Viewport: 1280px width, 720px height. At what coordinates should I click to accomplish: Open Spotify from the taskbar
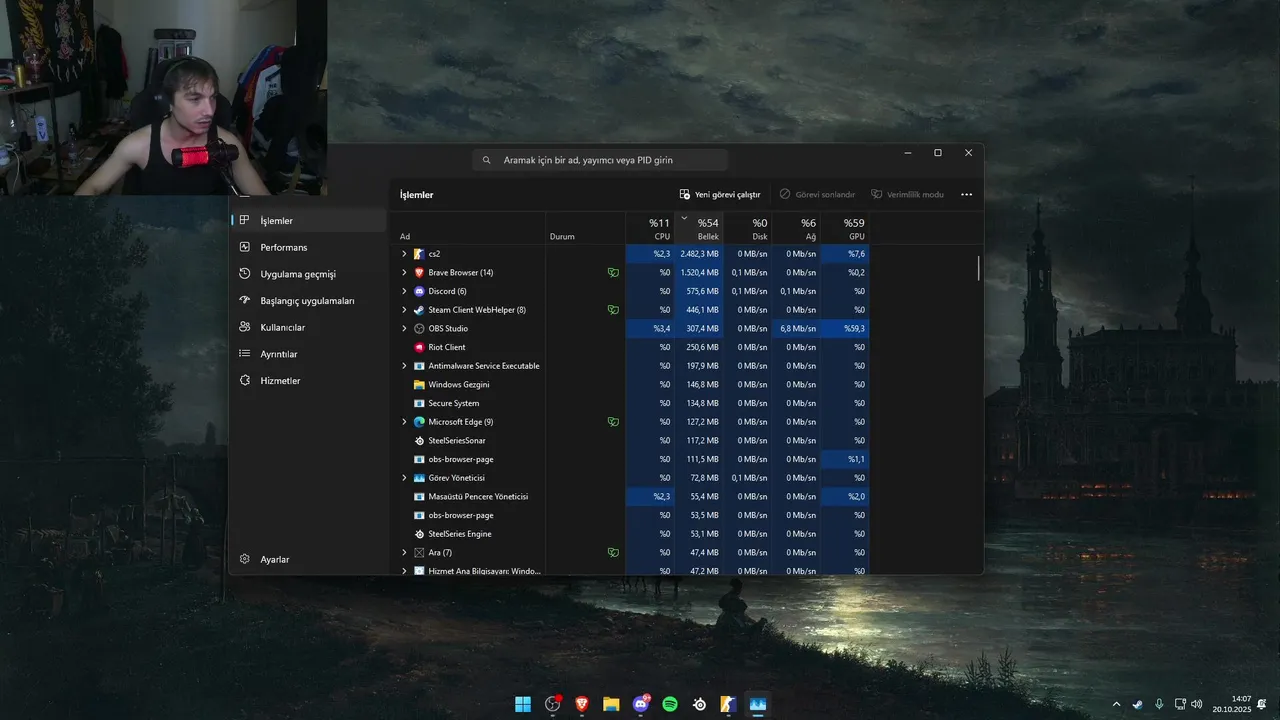point(670,704)
